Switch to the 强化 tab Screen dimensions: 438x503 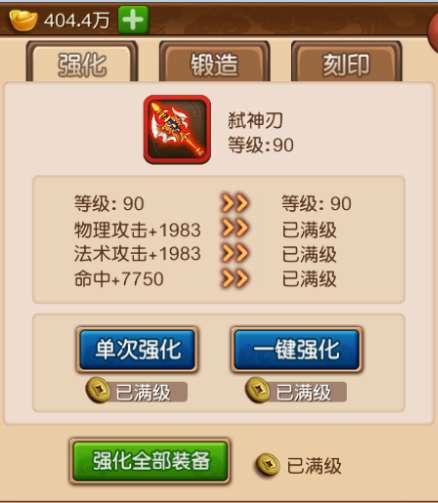pos(82,63)
